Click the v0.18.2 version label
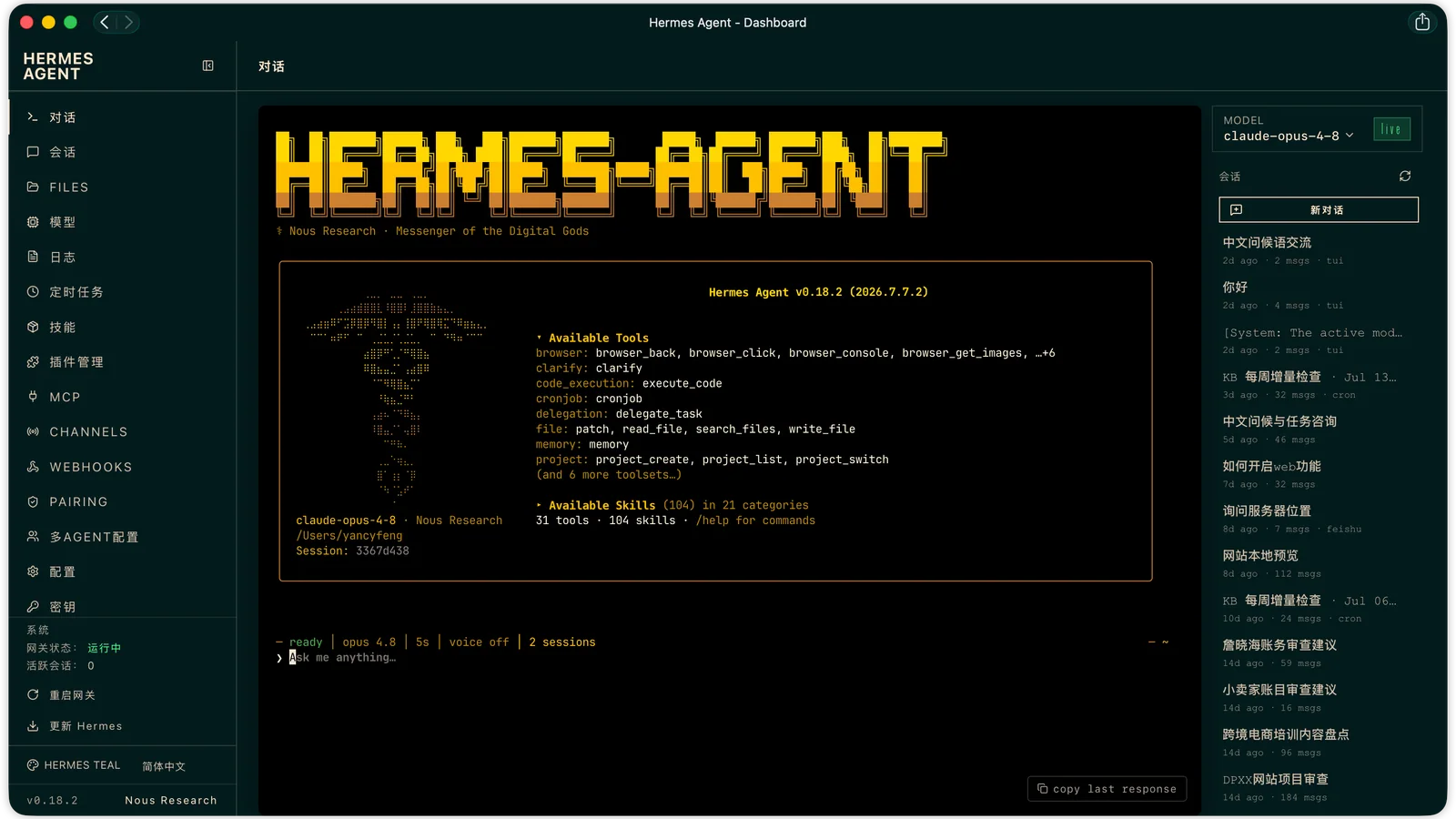This screenshot has width=1456, height=819. pos(53,800)
